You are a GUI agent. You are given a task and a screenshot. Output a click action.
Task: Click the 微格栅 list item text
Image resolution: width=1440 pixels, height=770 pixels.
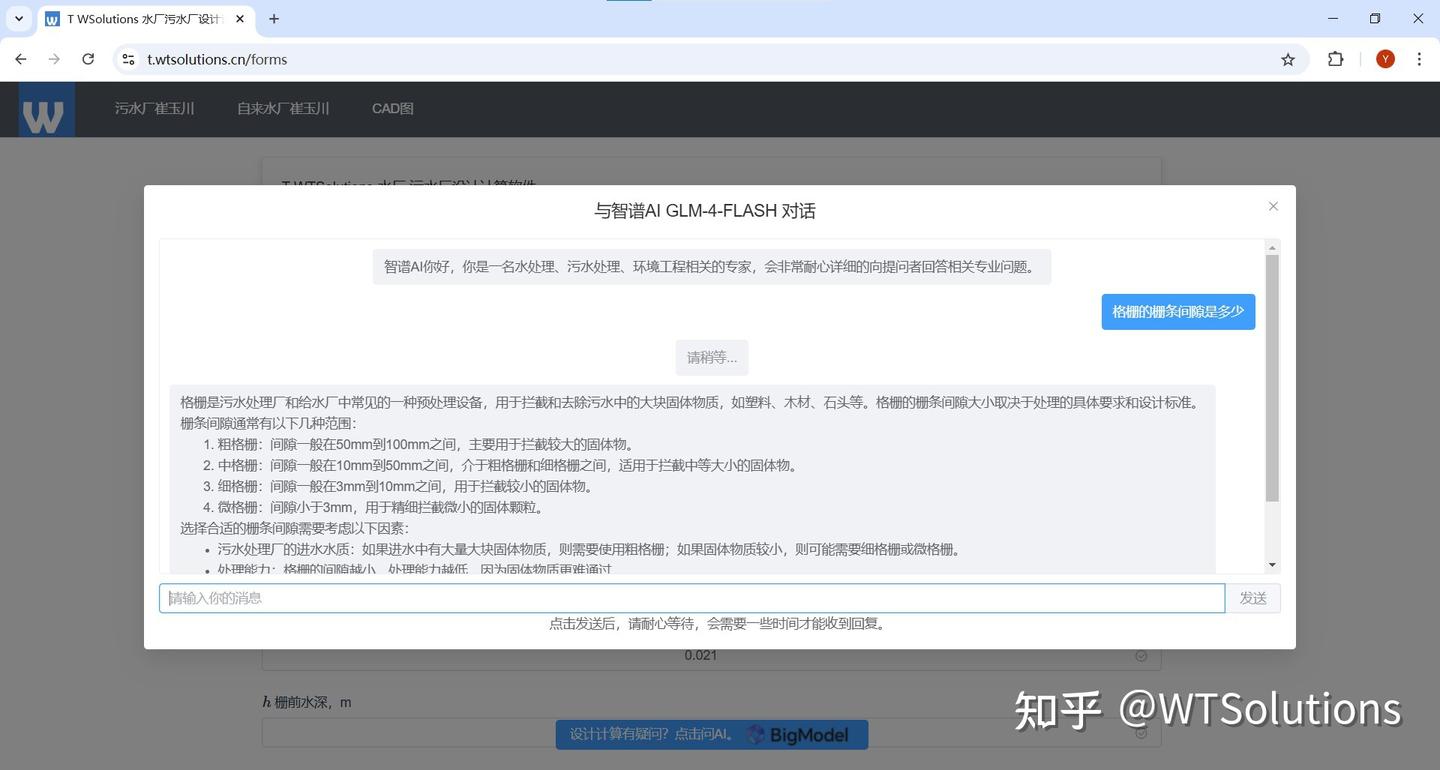click(380, 507)
